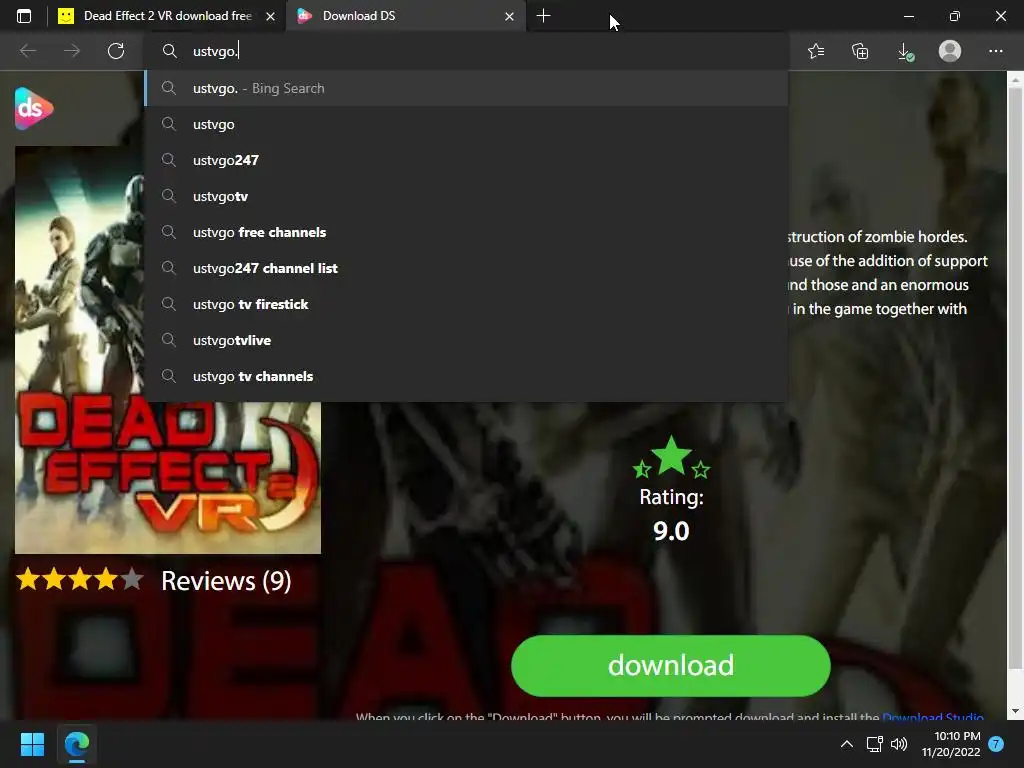Pick 'ustvgo247 channel list' suggestion
Image resolution: width=1024 pixels, height=768 pixels.
pyautogui.click(x=466, y=268)
